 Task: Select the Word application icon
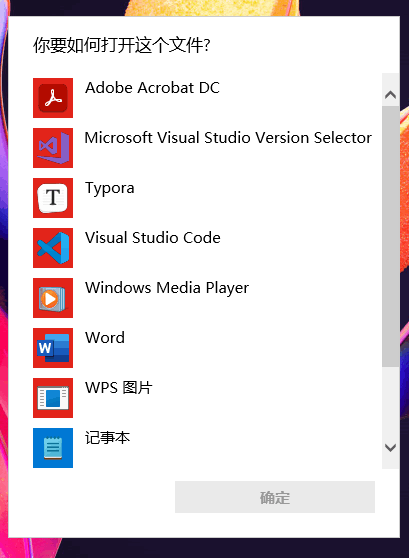coord(53,348)
